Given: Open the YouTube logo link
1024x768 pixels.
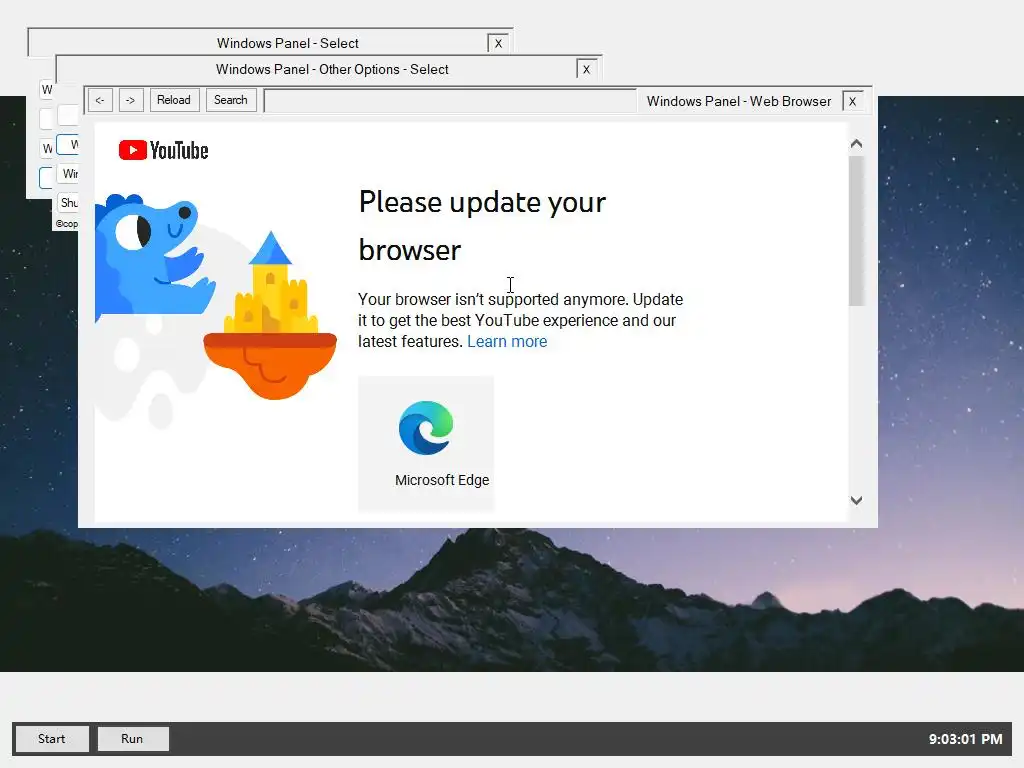Looking at the screenshot, I should coord(163,150).
